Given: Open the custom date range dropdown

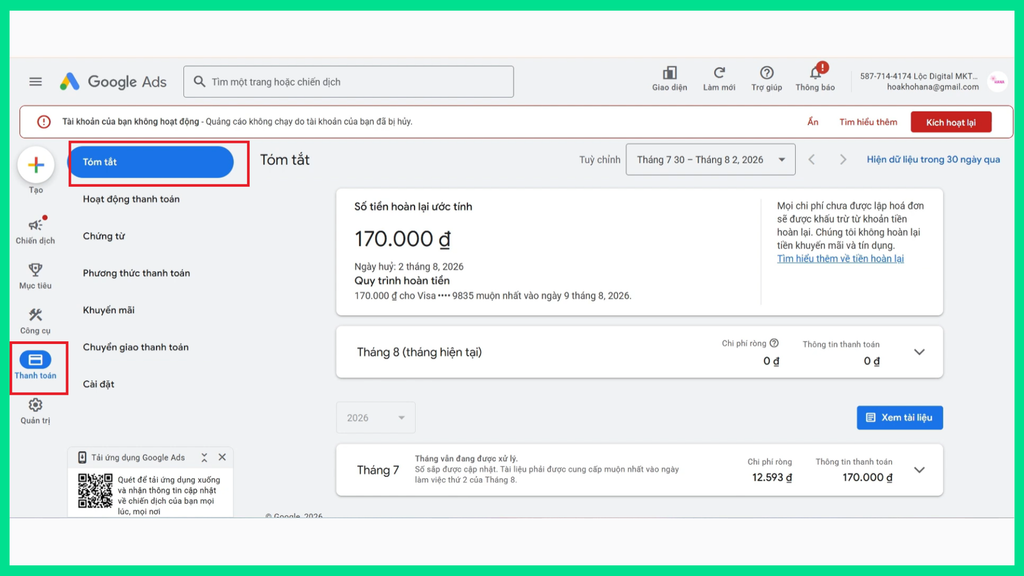Looking at the screenshot, I should coord(711,159).
